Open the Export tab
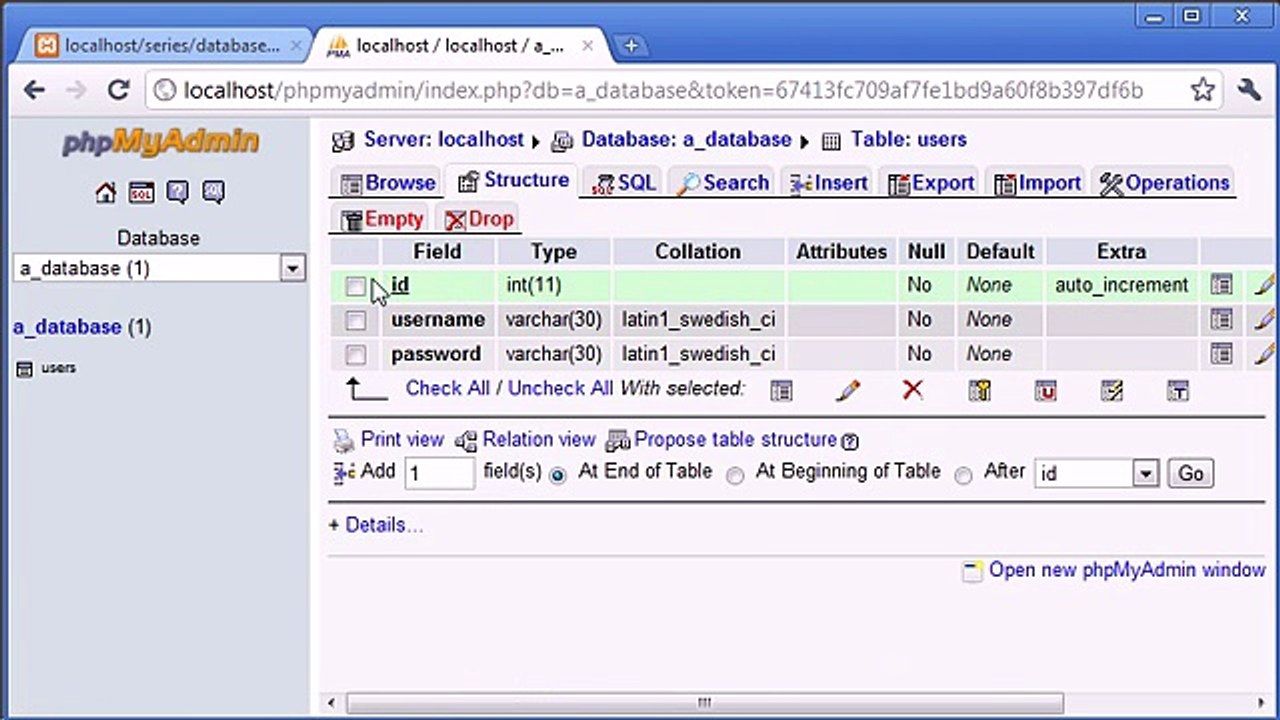This screenshot has width=1280, height=720. pyautogui.click(x=930, y=183)
